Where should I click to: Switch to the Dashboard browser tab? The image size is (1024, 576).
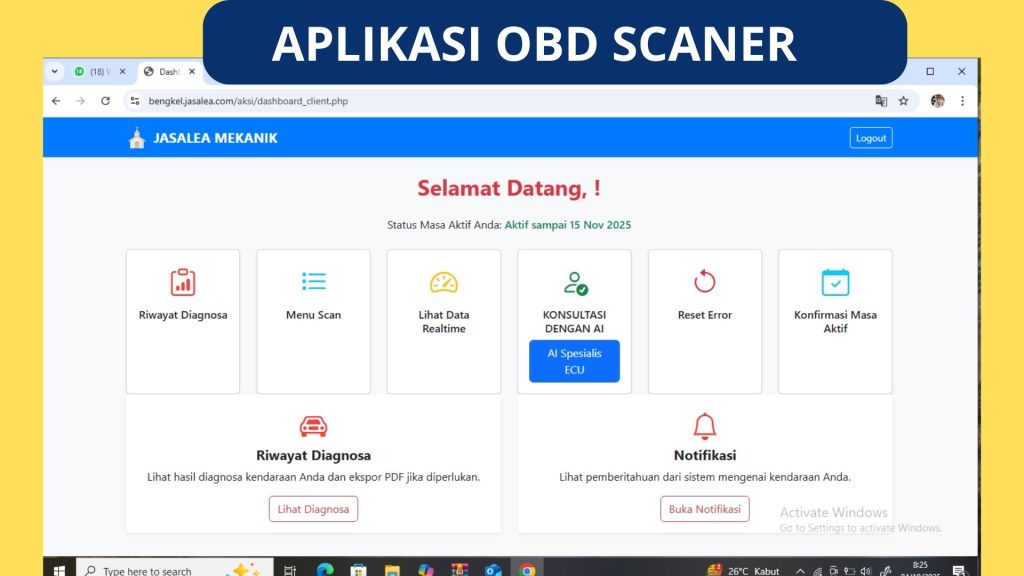(168, 71)
